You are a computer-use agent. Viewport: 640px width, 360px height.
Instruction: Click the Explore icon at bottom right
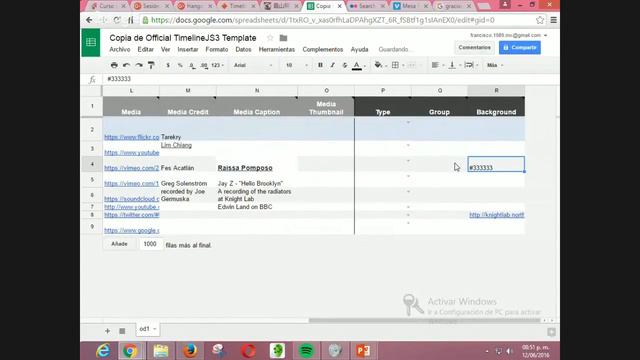[551, 332]
